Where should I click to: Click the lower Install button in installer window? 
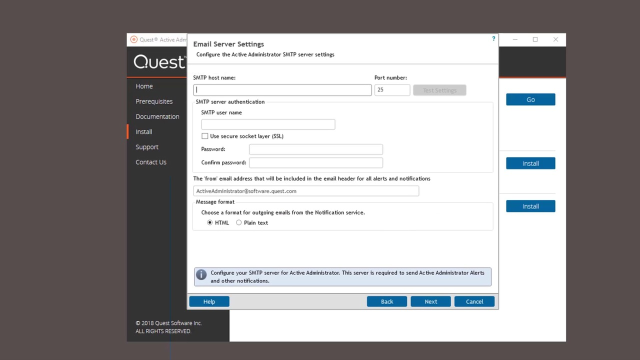[530, 206]
